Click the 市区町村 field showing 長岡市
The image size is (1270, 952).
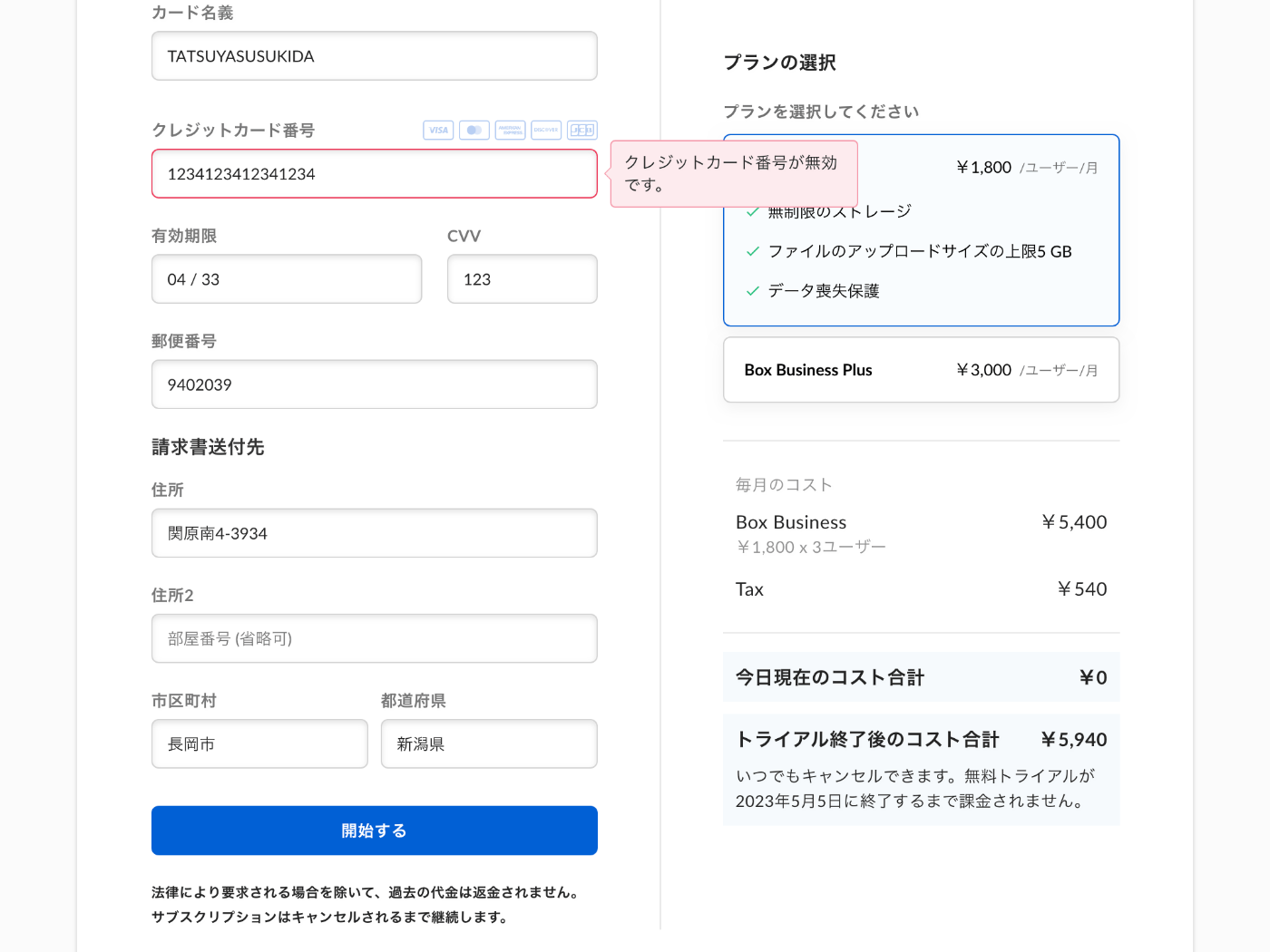[x=259, y=744]
